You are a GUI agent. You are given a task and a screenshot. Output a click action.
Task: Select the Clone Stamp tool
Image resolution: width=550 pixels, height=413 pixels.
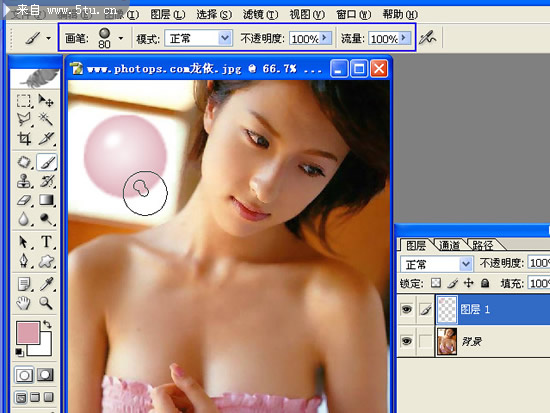pos(24,181)
